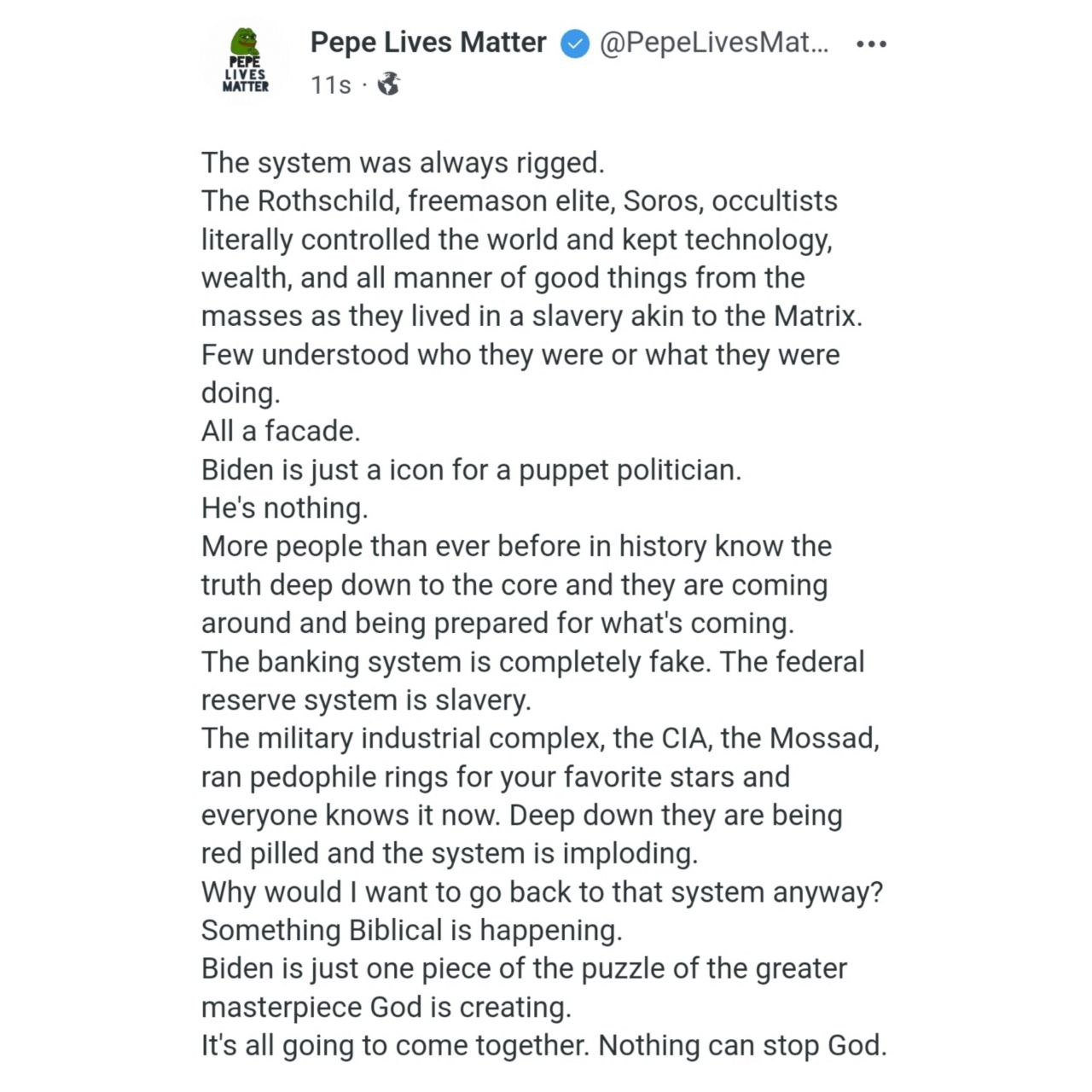Visit the @PepeLivesMat... handle

[714, 43]
